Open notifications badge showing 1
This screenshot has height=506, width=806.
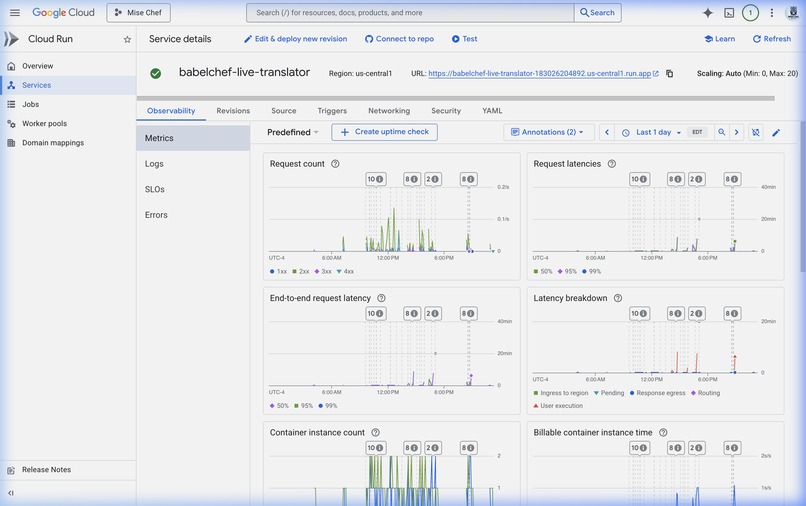pyautogui.click(x=750, y=13)
